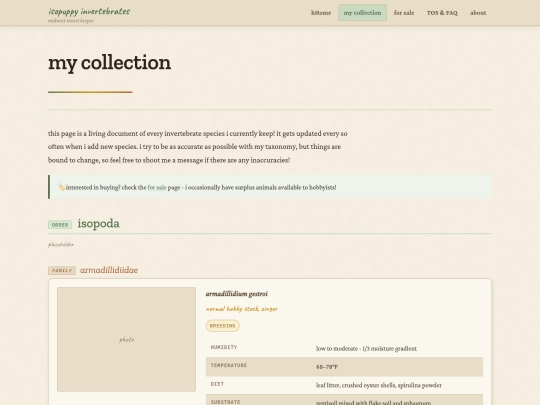Click the BREEDING status badge

pos(222,325)
